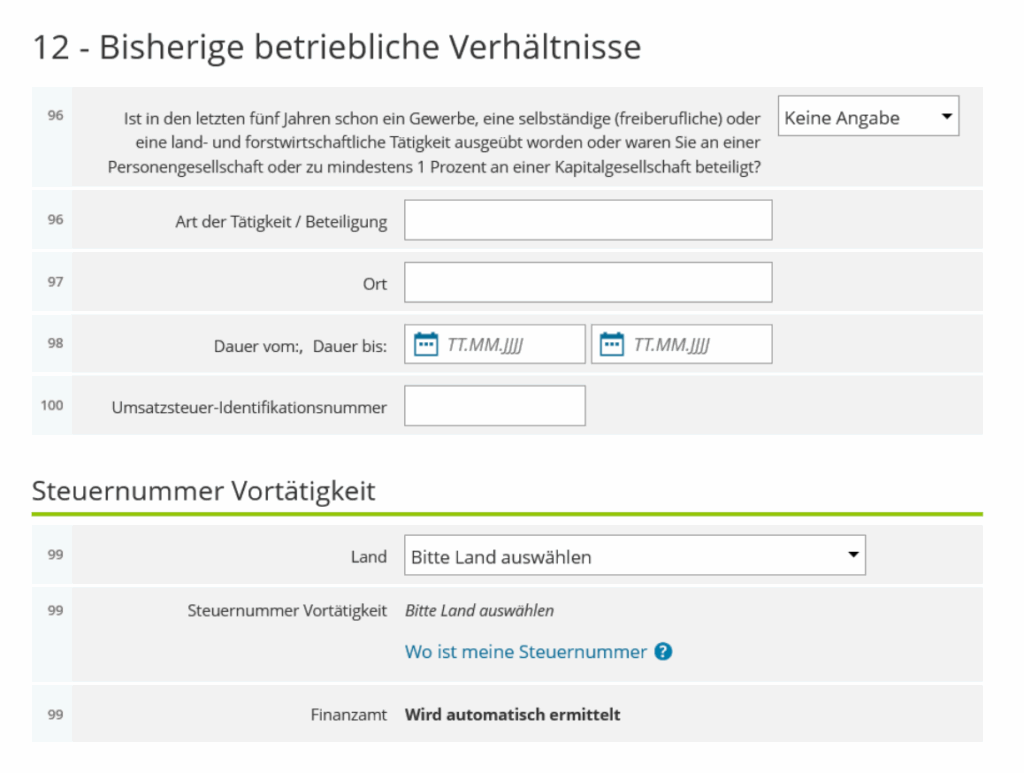Click the blue question mark help icon

(x=663, y=652)
